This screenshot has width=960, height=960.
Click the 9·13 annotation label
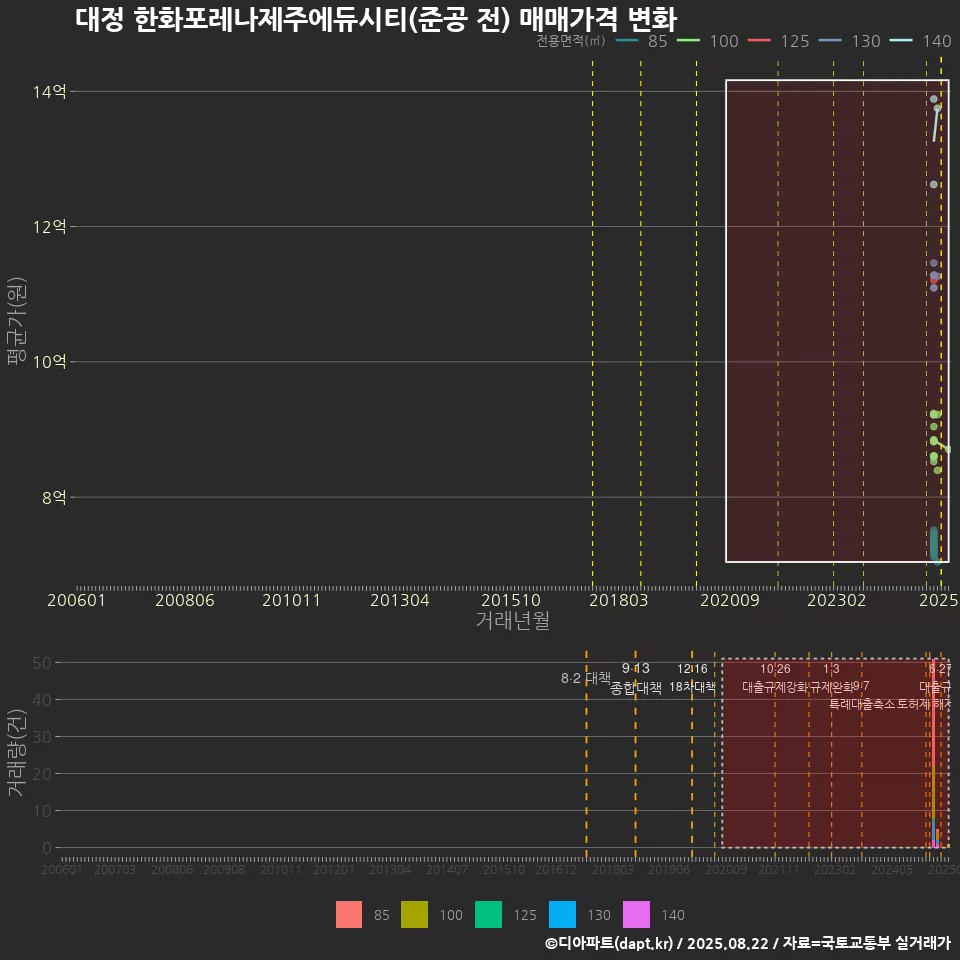[x=636, y=669]
